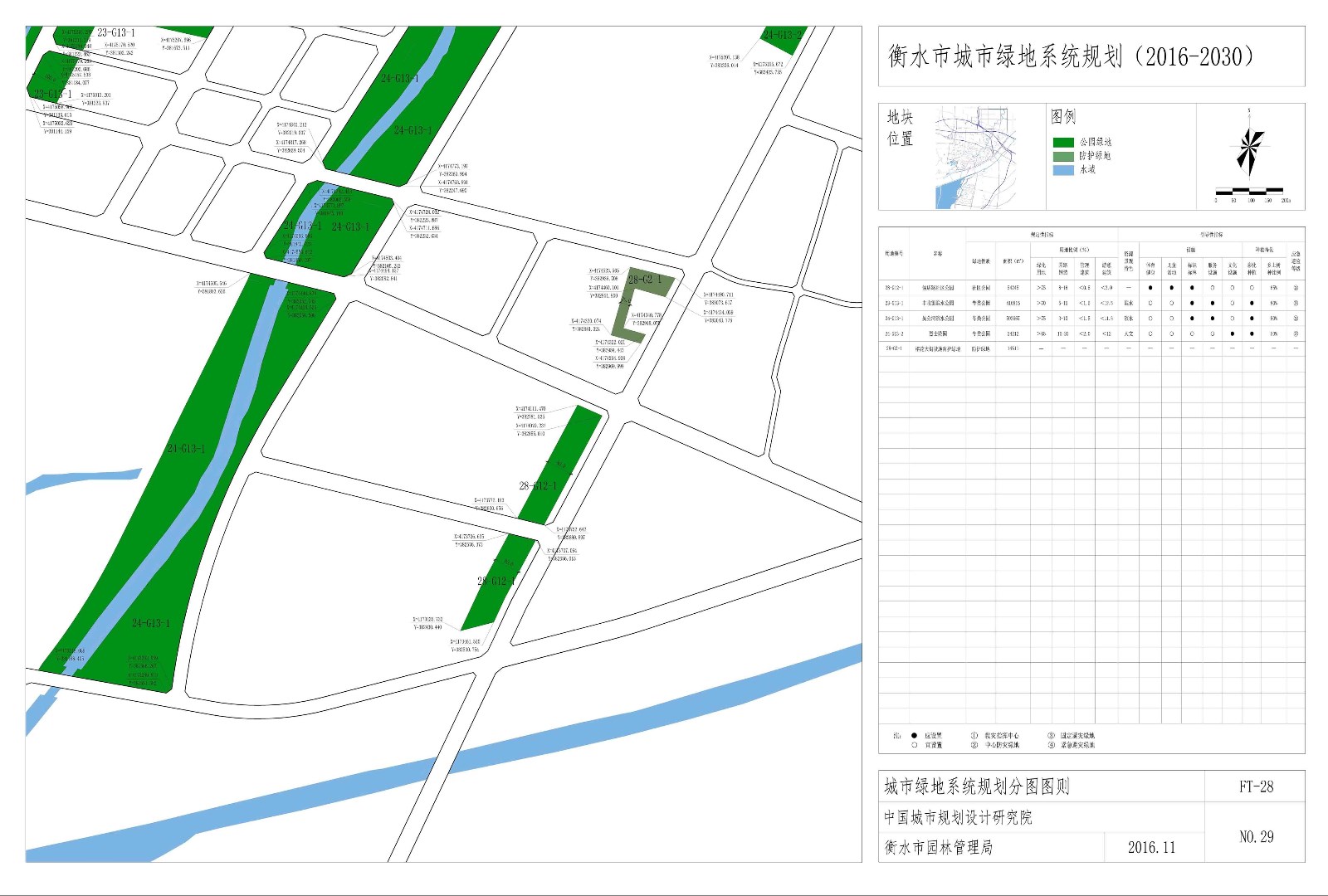Click the 衡水市园林管理局 text
The image size is (1328, 896).
(938, 847)
